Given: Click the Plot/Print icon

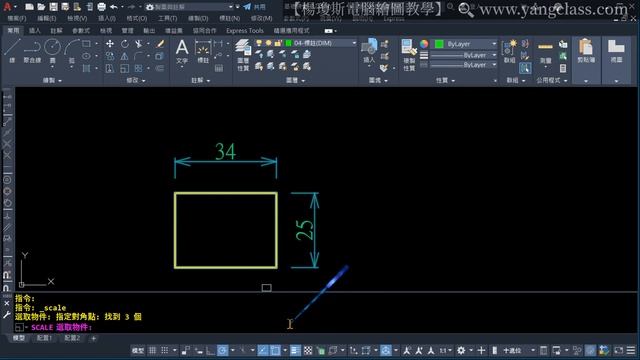Looking at the screenshot, I should 101,7.
